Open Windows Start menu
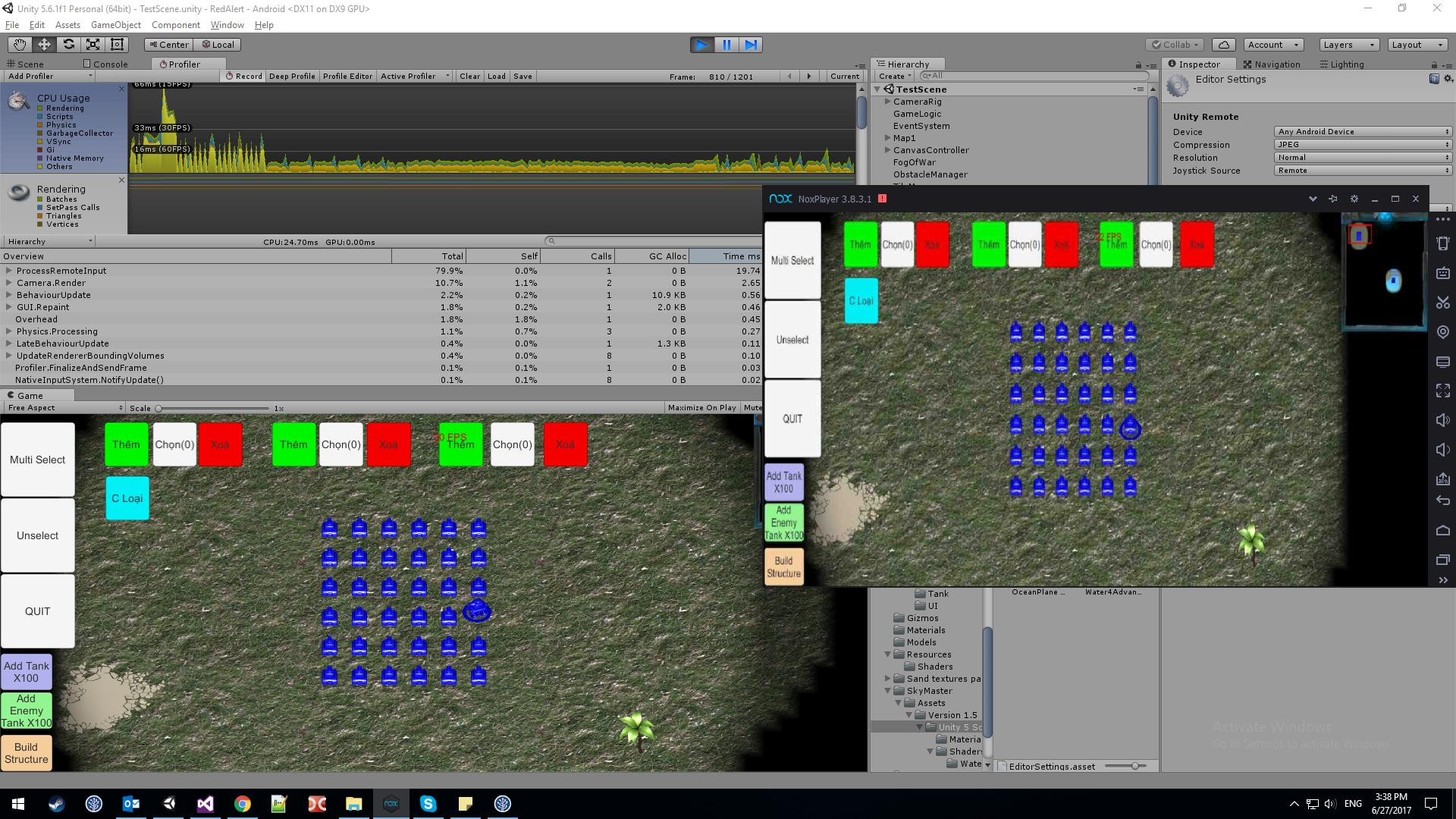This screenshot has height=819, width=1456. (18, 804)
